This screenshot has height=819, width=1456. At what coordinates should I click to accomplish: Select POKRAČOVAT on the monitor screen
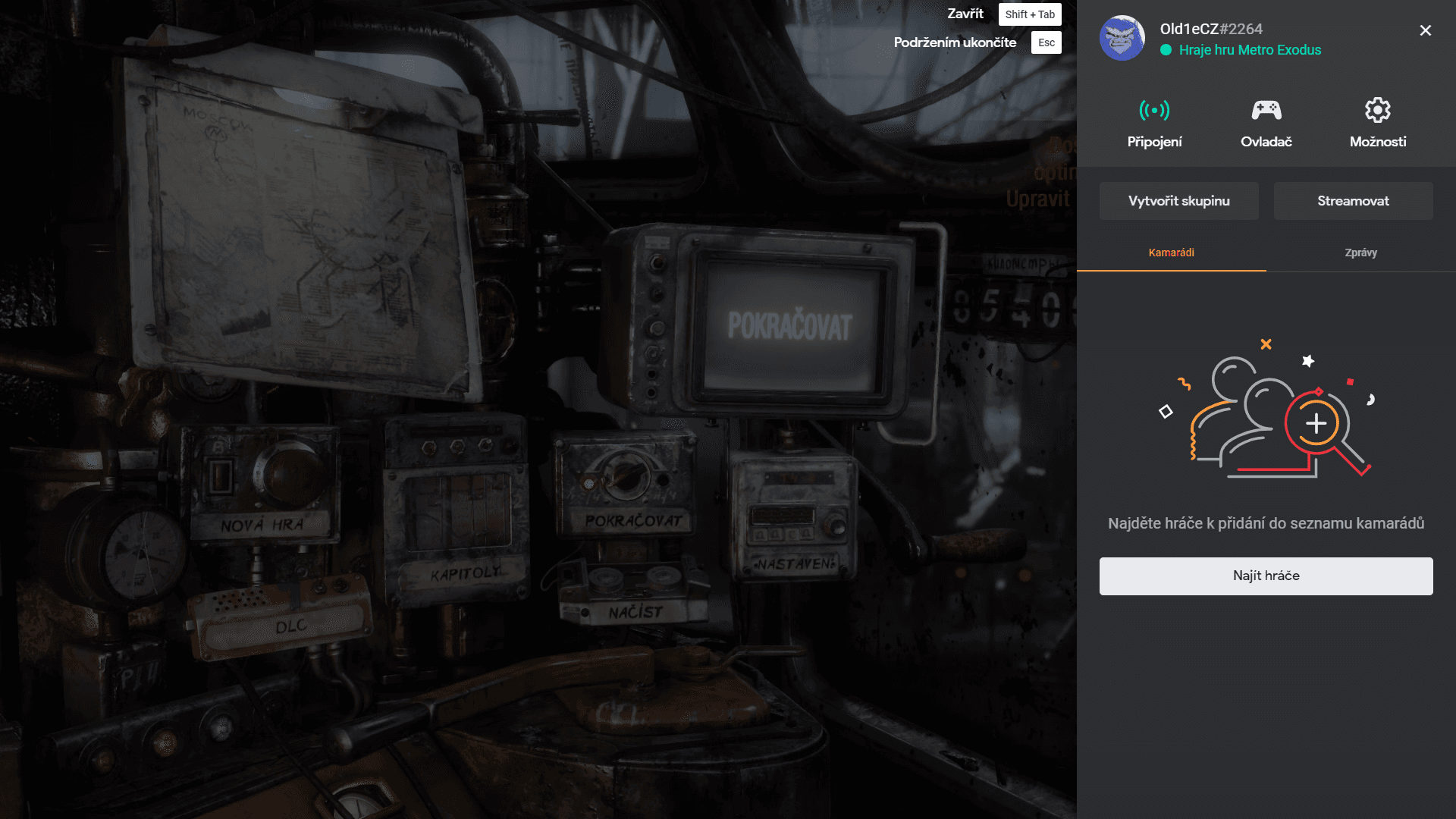(789, 326)
